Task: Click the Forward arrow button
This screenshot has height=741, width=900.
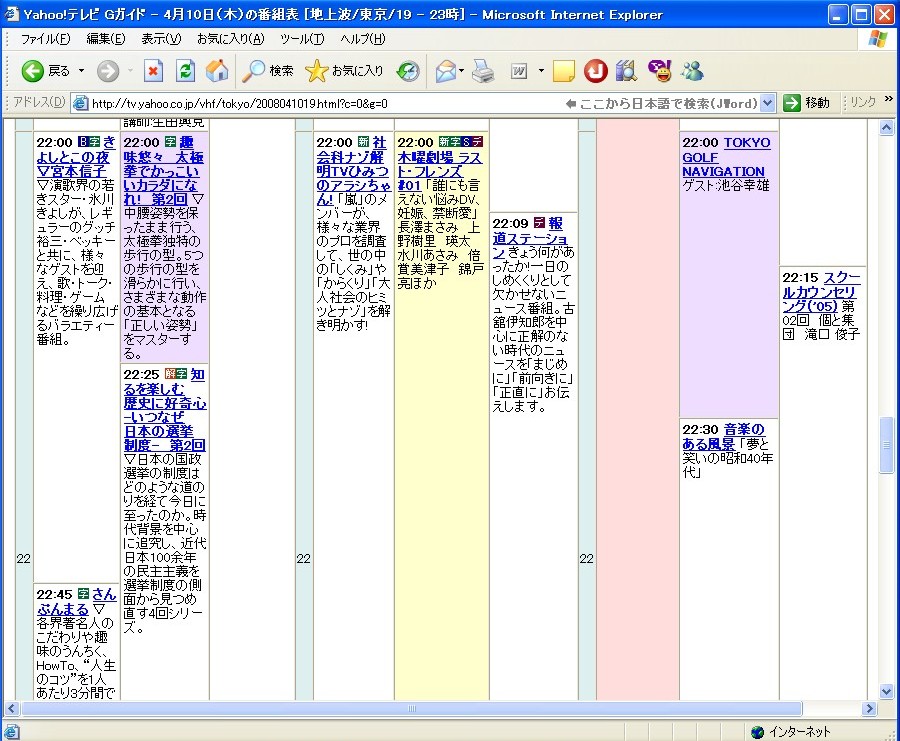Action: pos(107,71)
